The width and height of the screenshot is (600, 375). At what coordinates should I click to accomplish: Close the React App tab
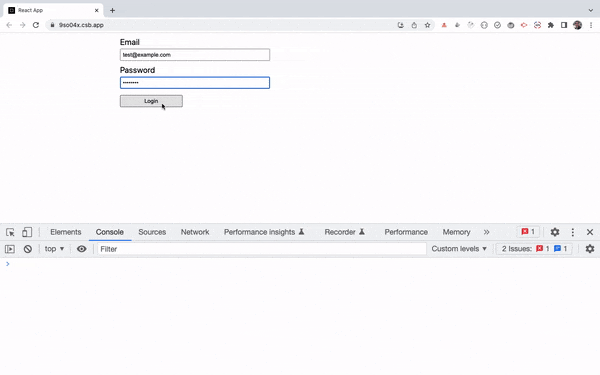tap(96, 10)
